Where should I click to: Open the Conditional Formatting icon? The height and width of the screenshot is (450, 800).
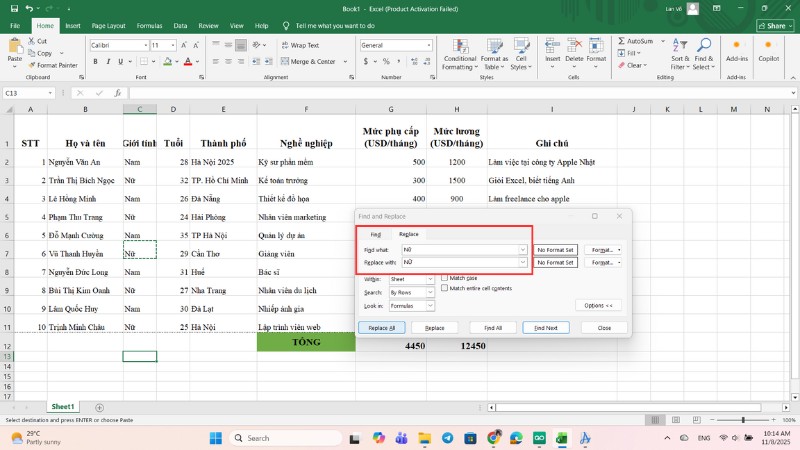pyautogui.click(x=459, y=47)
